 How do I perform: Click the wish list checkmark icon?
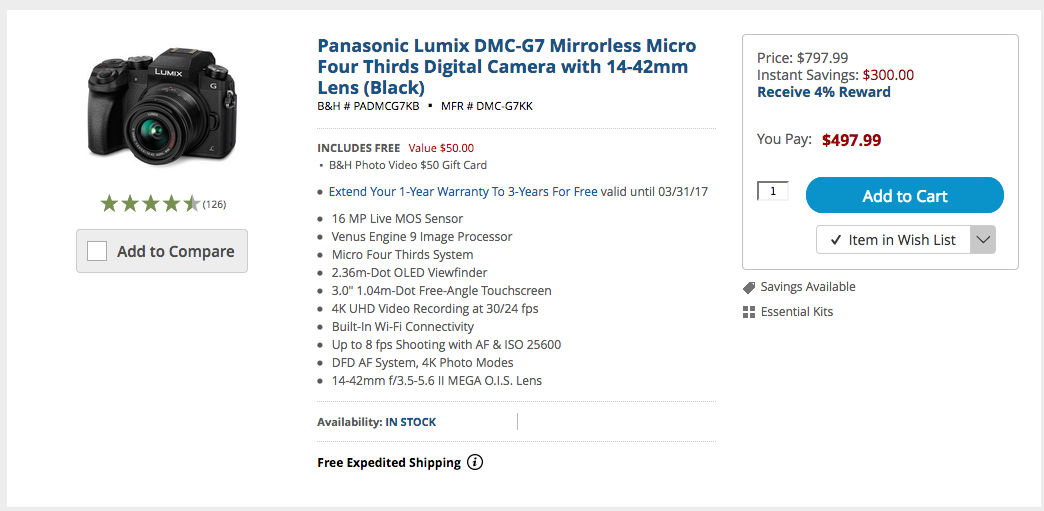pos(835,240)
